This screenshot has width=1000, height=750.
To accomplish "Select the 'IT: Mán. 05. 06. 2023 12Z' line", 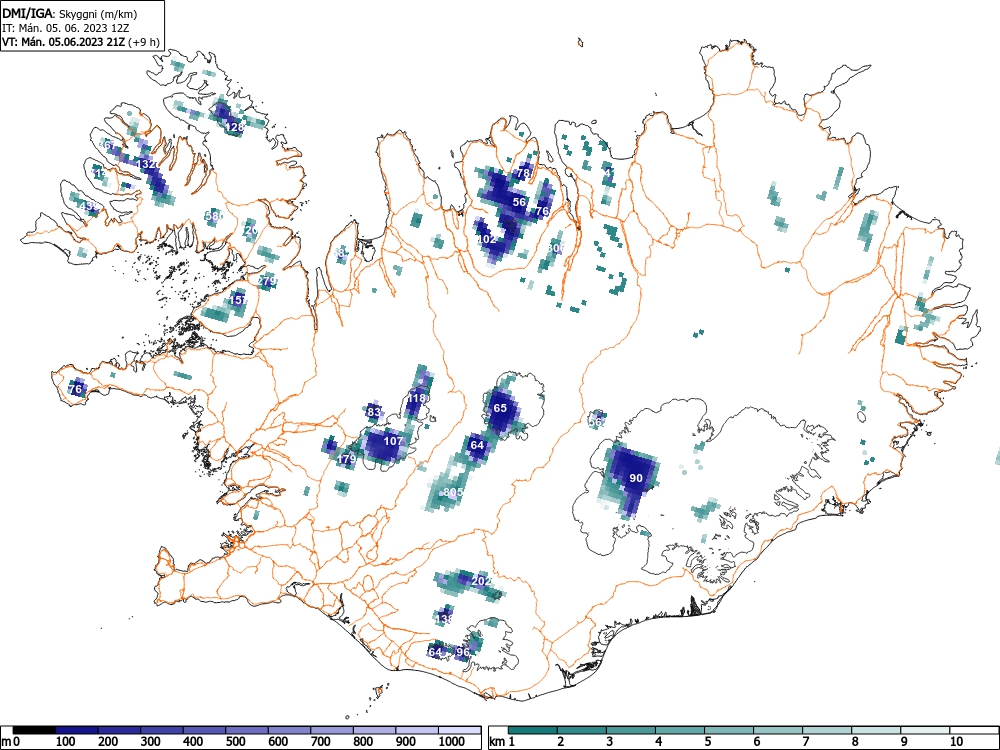I will 66,28.
